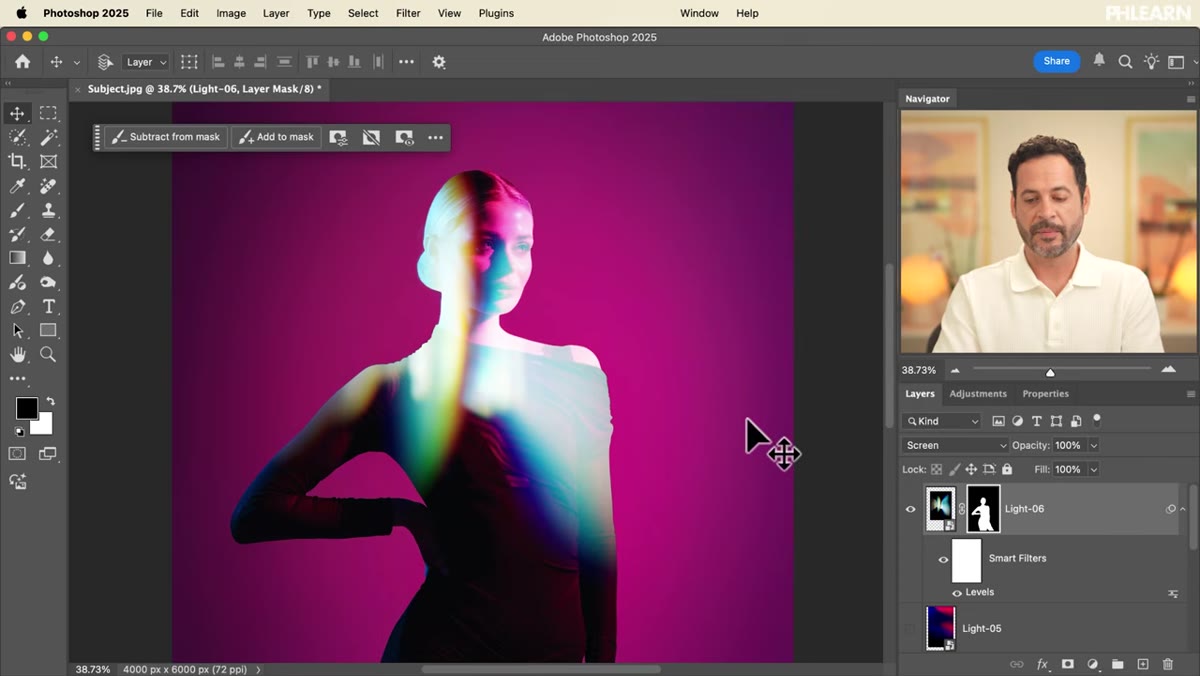Create new adjustment layer icon

(1093, 664)
